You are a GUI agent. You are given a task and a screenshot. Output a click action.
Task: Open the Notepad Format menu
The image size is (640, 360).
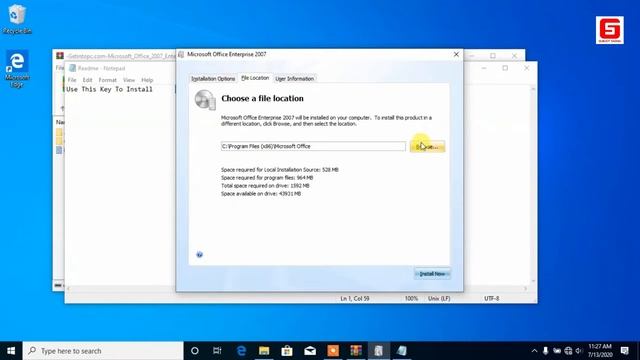tap(108, 80)
